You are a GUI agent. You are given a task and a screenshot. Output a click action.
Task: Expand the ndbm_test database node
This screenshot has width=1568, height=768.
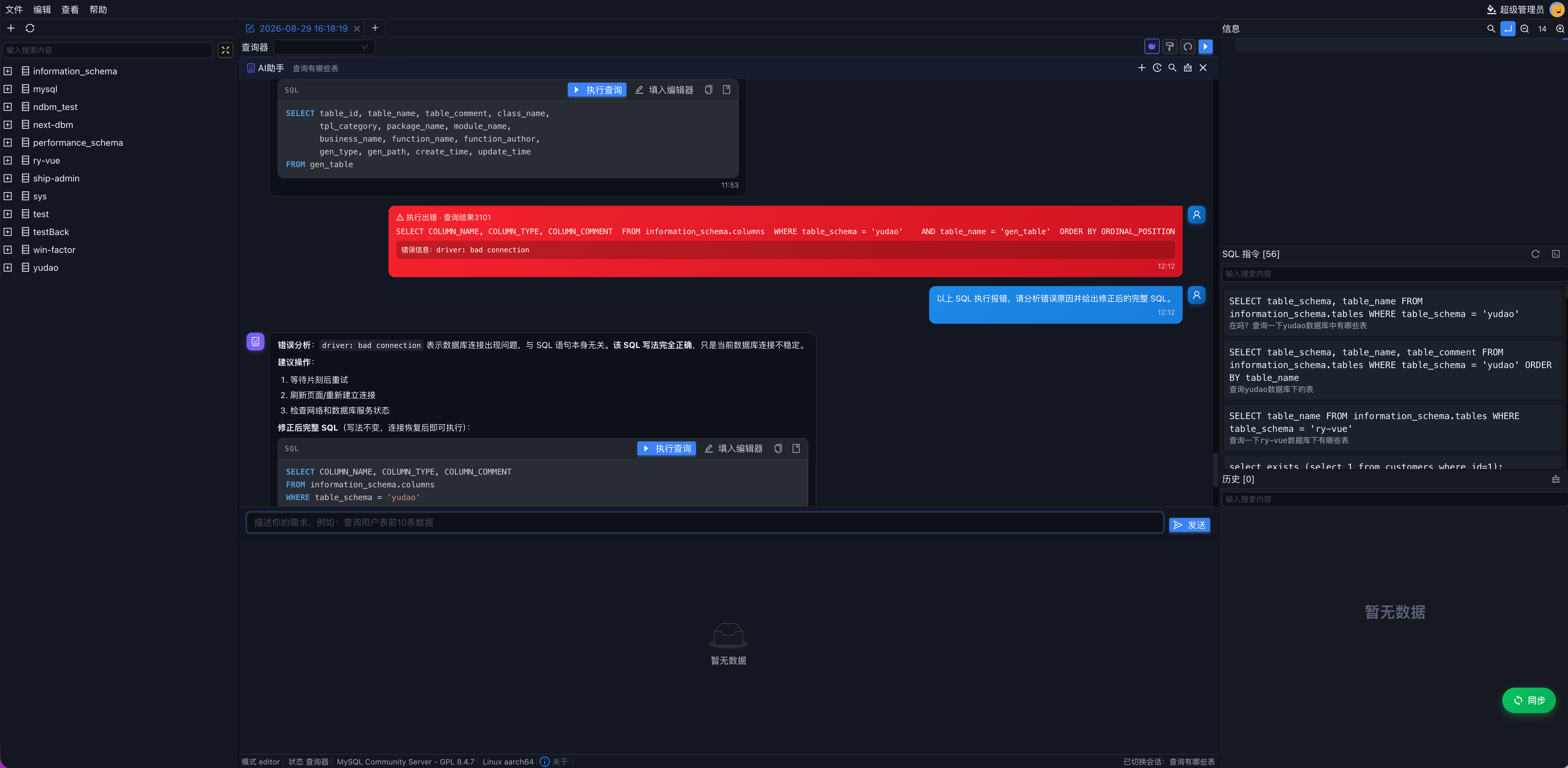coord(8,107)
